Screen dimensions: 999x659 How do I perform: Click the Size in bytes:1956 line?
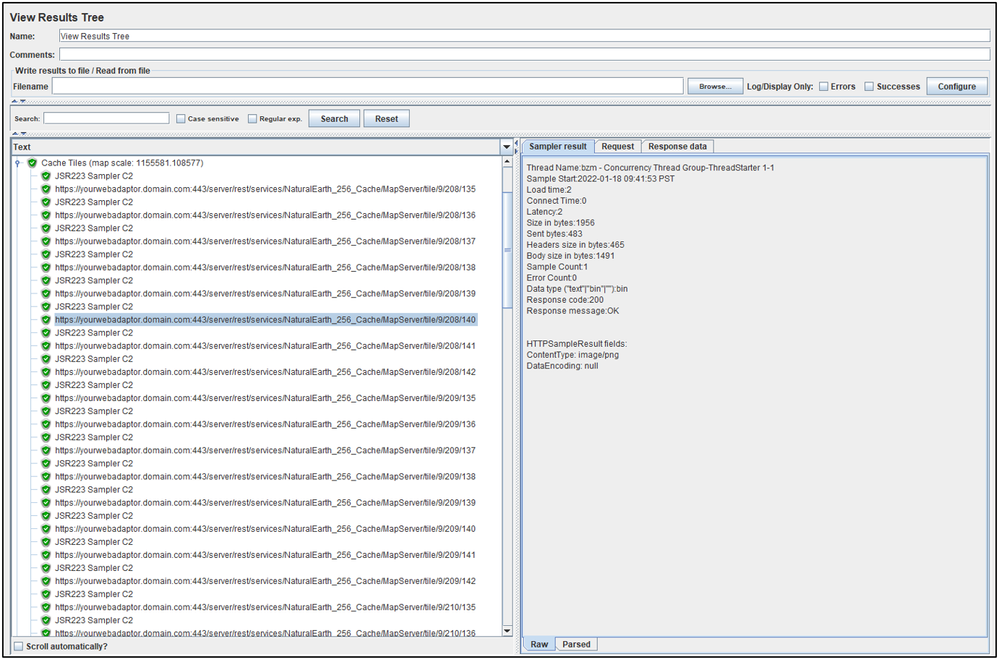(560, 223)
